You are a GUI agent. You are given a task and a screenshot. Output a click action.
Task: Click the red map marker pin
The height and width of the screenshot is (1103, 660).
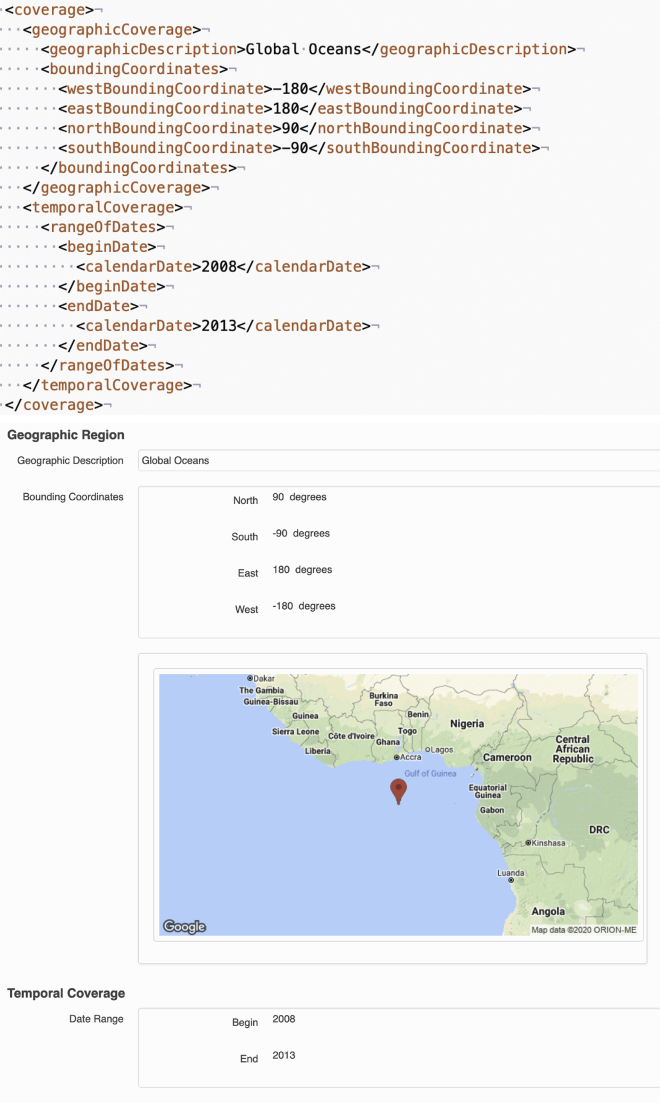[398, 790]
